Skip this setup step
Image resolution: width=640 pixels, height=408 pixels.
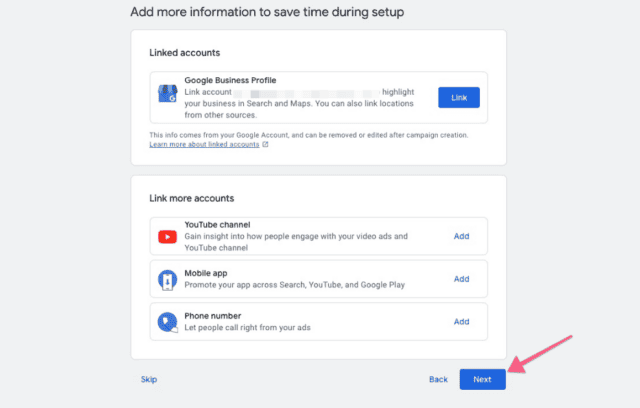(149, 379)
